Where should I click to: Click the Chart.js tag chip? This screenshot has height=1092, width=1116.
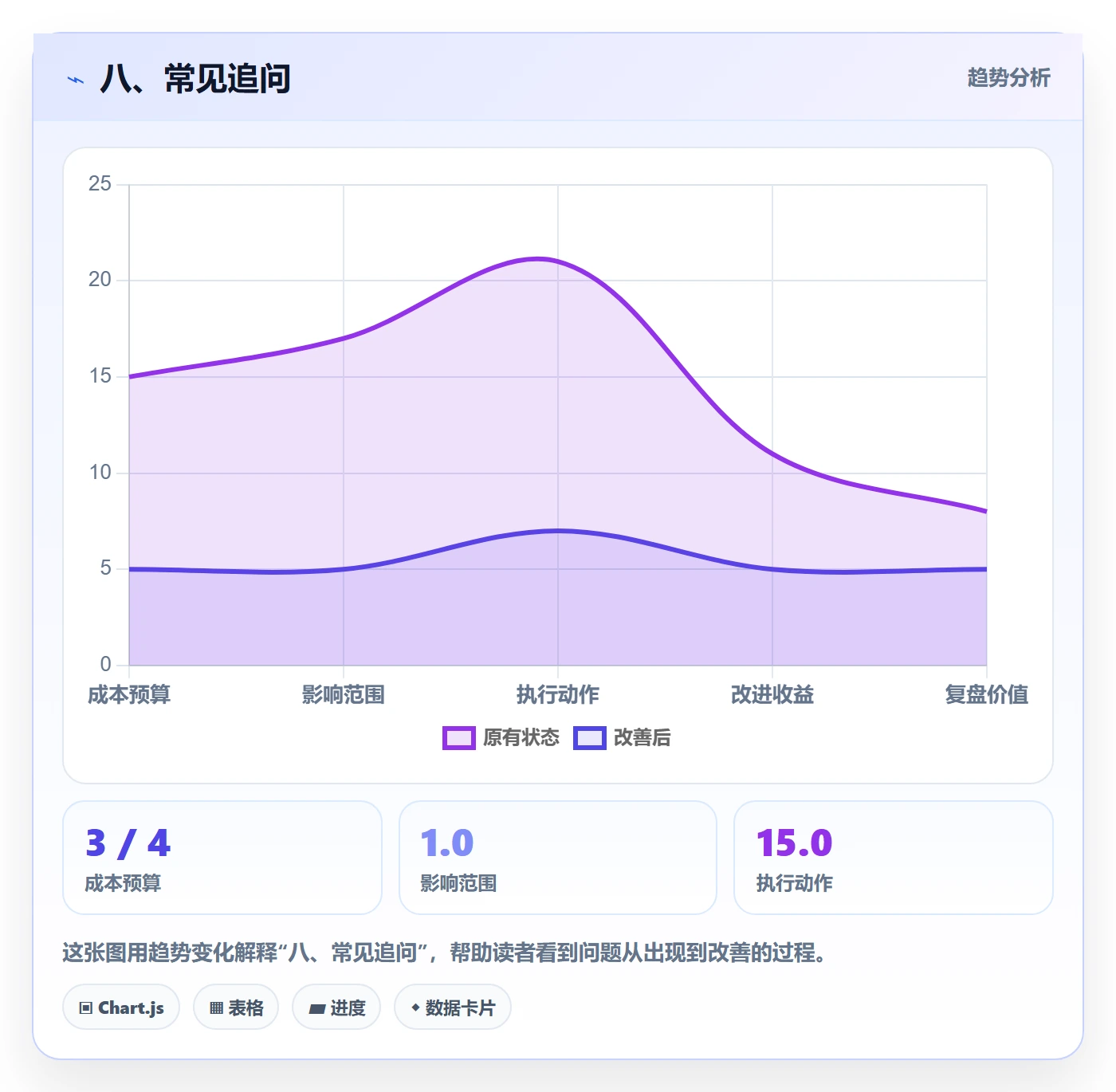coord(121,1008)
